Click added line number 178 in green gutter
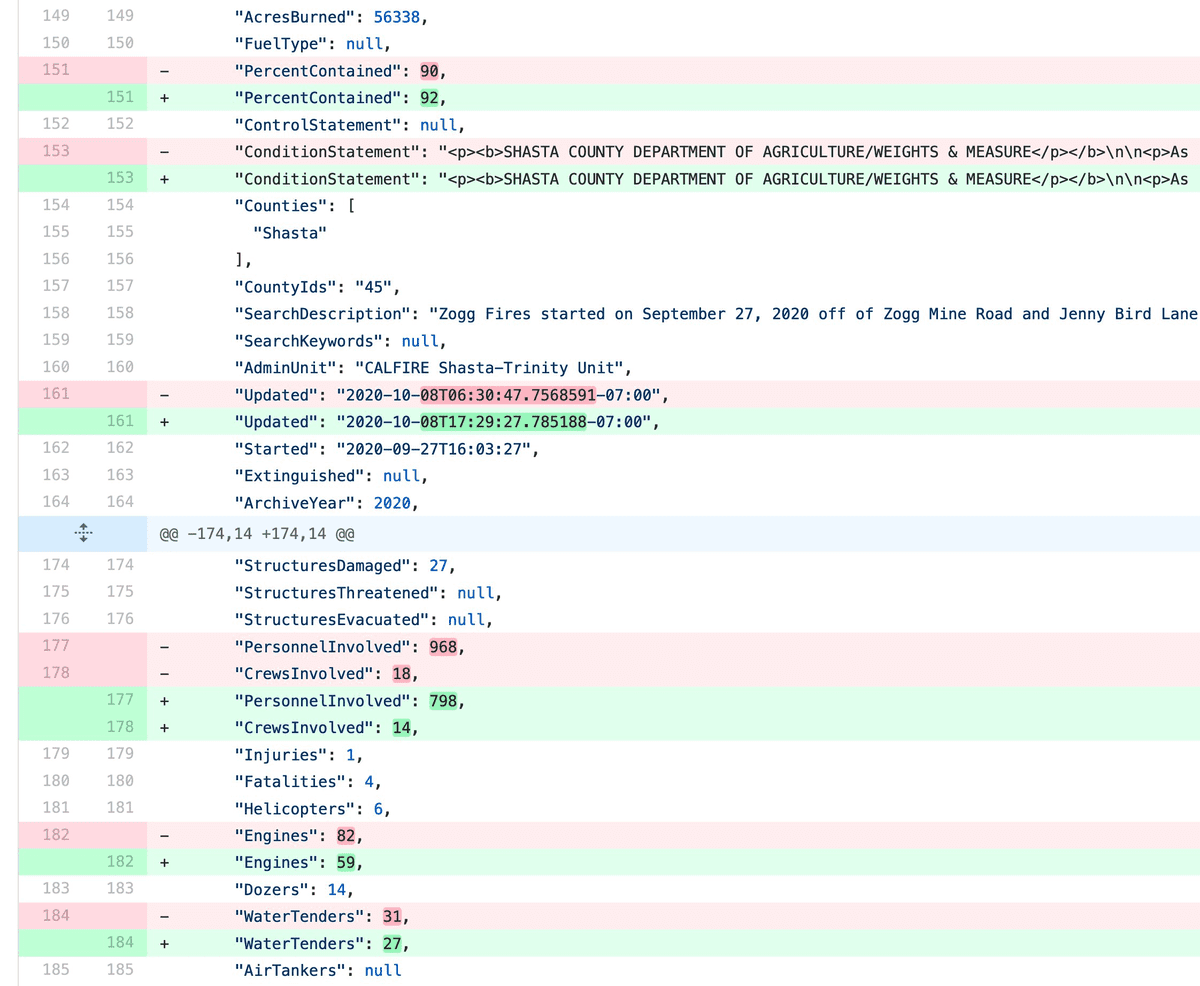1200x986 pixels. [120, 727]
